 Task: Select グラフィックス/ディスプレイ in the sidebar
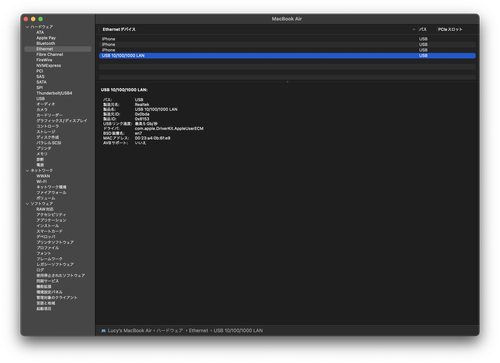pos(62,121)
